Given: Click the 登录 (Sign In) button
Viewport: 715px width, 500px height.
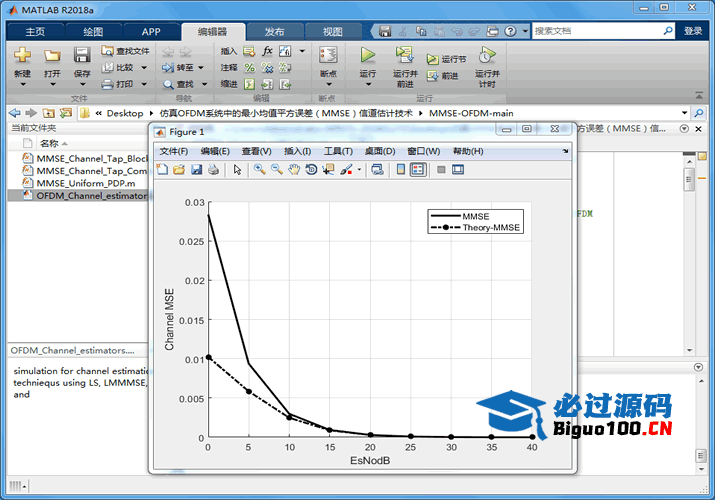Looking at the screenshot, I should point(693,31).
